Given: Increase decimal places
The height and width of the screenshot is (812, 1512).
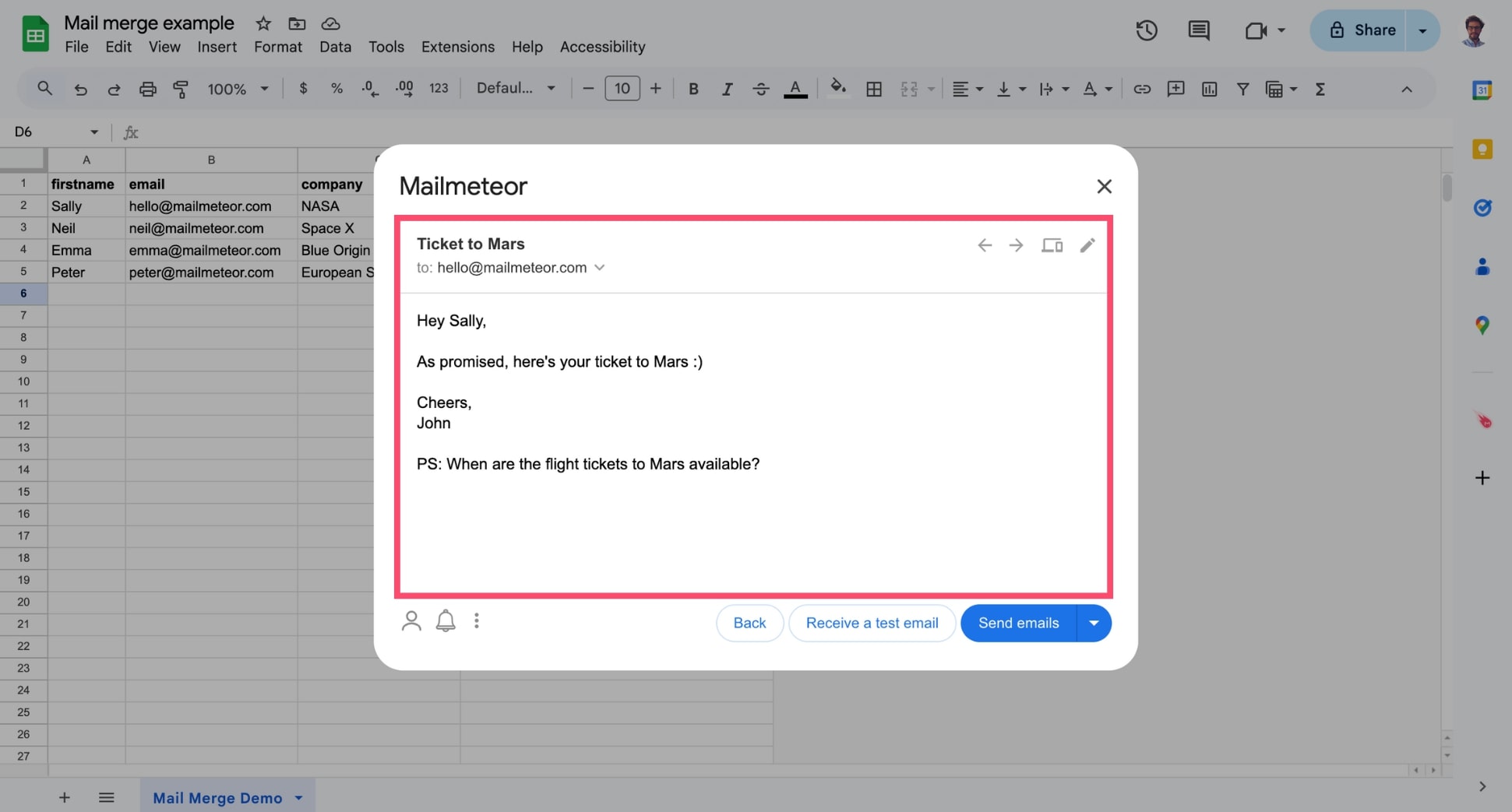Looking at the screenshot, I should pyautogui.click(x=404, y=89).
